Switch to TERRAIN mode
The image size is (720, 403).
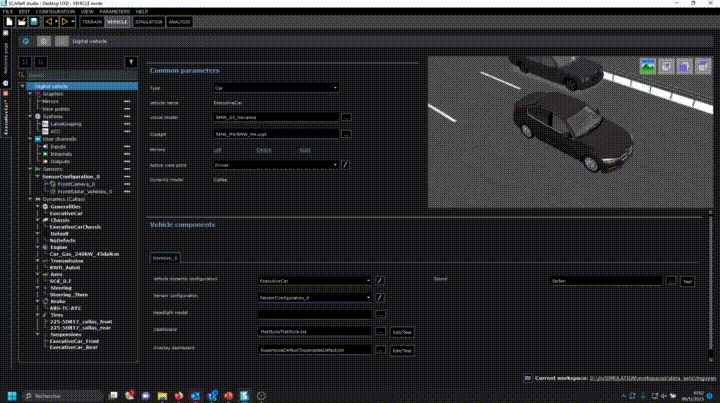[92, 22]
